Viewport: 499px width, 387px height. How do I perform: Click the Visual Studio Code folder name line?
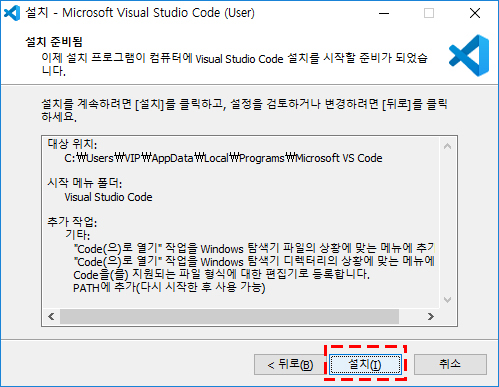tap(108, 197)
